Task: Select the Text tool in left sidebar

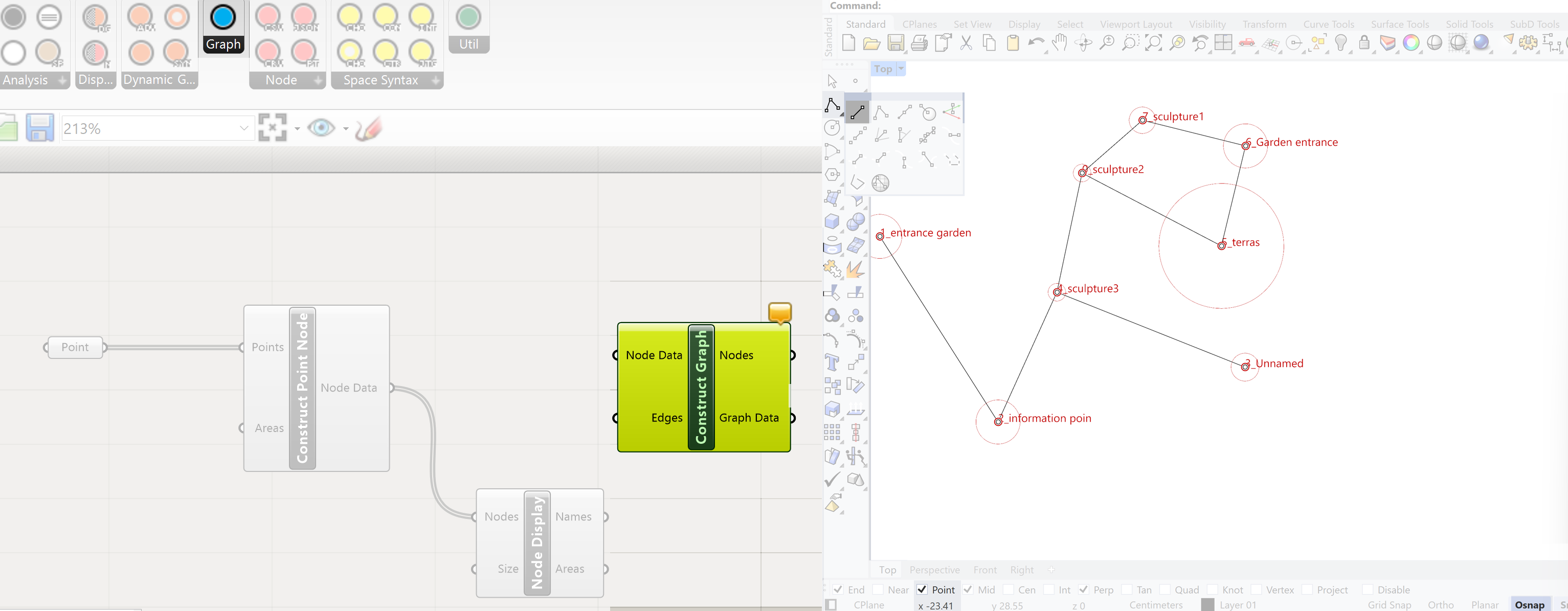Action: [832, 363]
